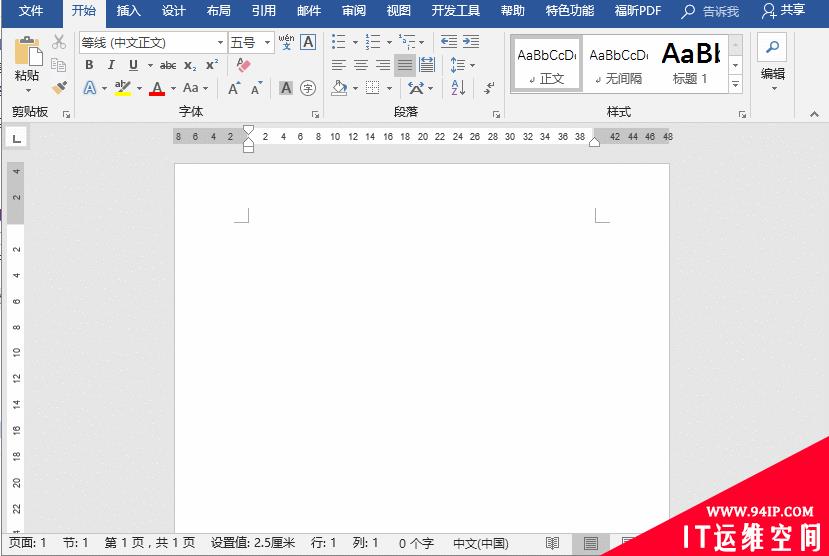Switch to Read Mode view icon
The image size is (829, 556).
point(552,543)
